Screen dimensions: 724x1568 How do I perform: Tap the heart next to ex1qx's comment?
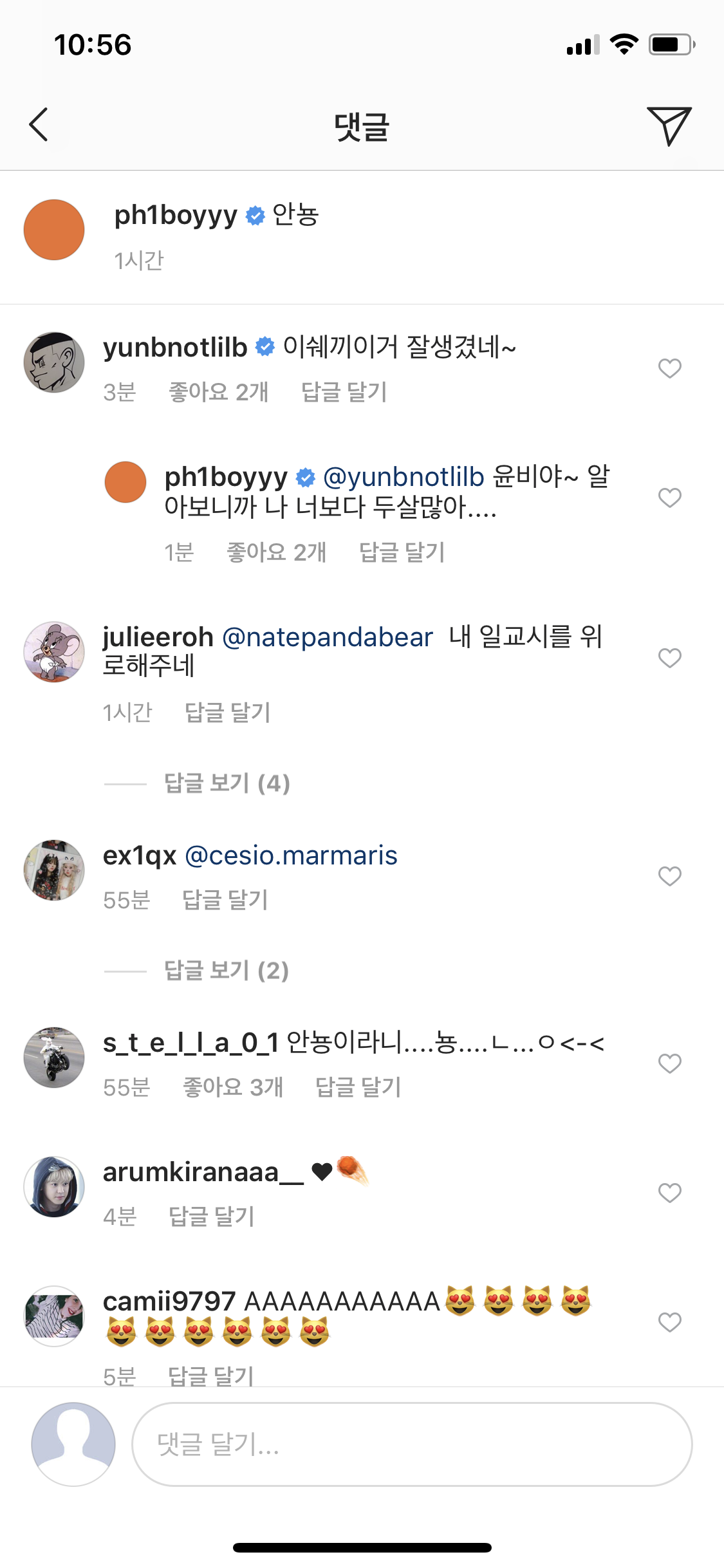669,876
